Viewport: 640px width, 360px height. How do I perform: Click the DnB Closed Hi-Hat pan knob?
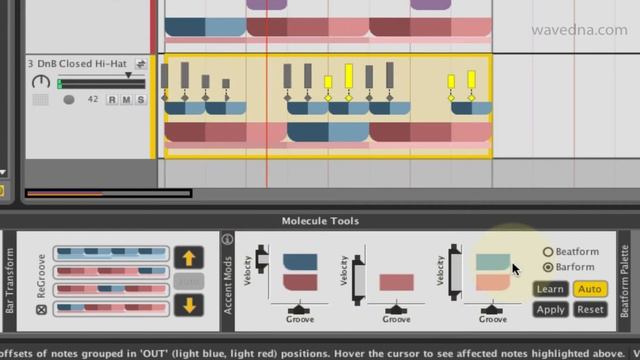tap(41, 82)
